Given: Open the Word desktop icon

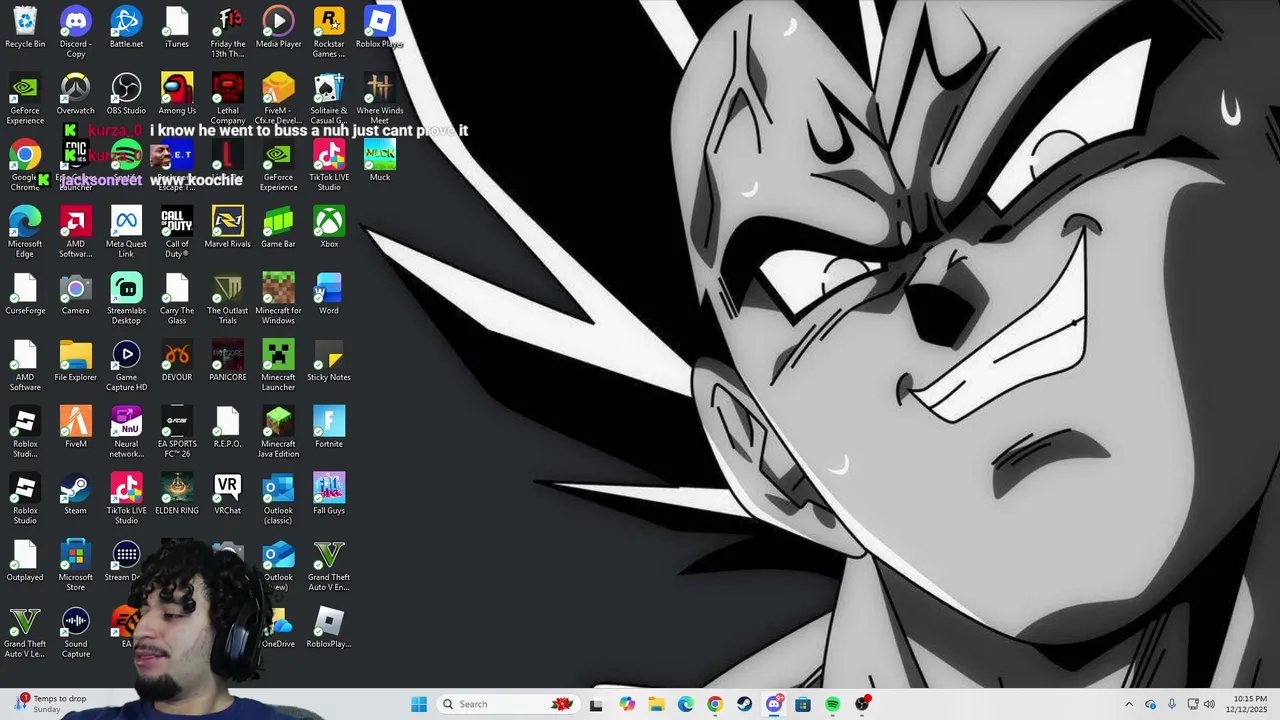Looking at the screenshot, I should click(x=329, y=295).
